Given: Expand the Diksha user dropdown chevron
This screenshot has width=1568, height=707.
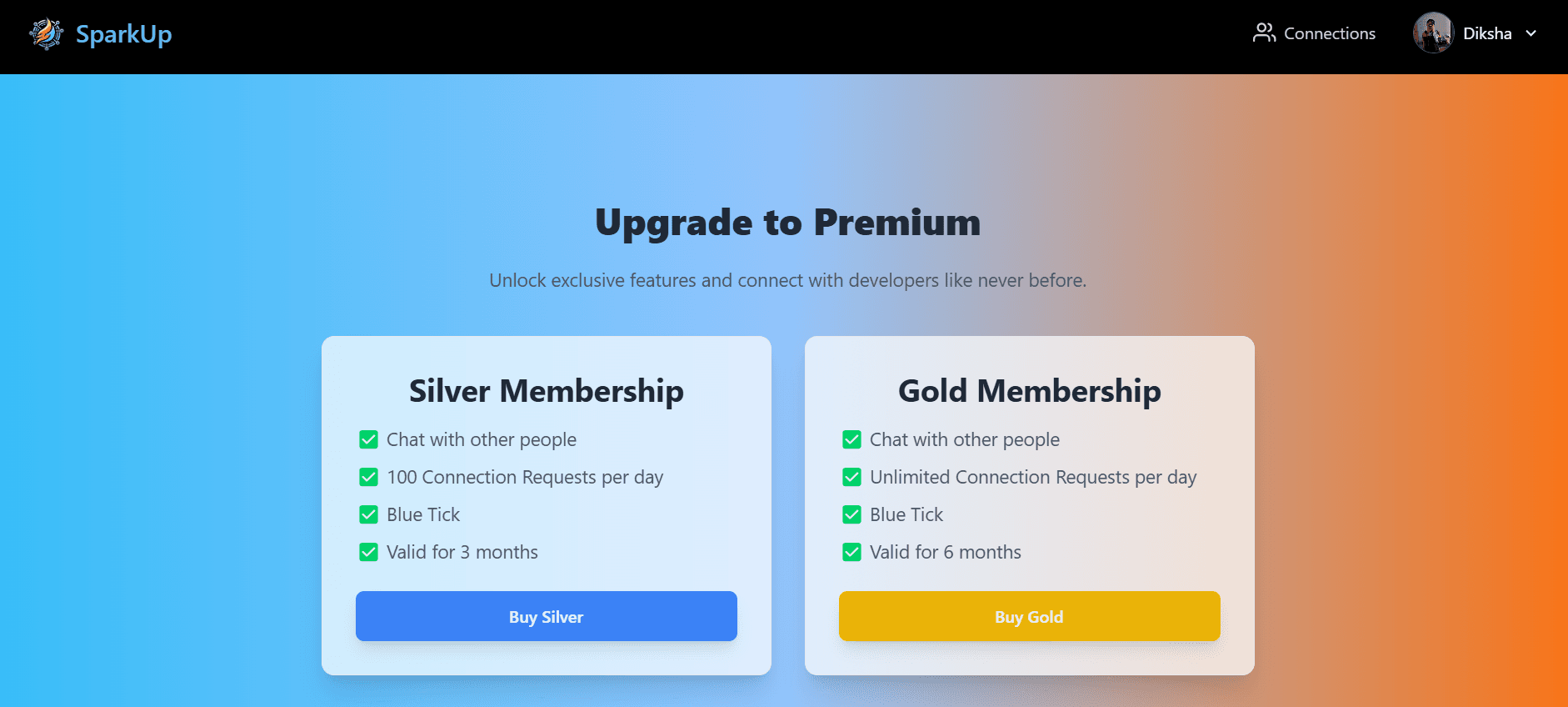Looking at the screenshot, I should pyautogui.click(x=1531, y=33).
